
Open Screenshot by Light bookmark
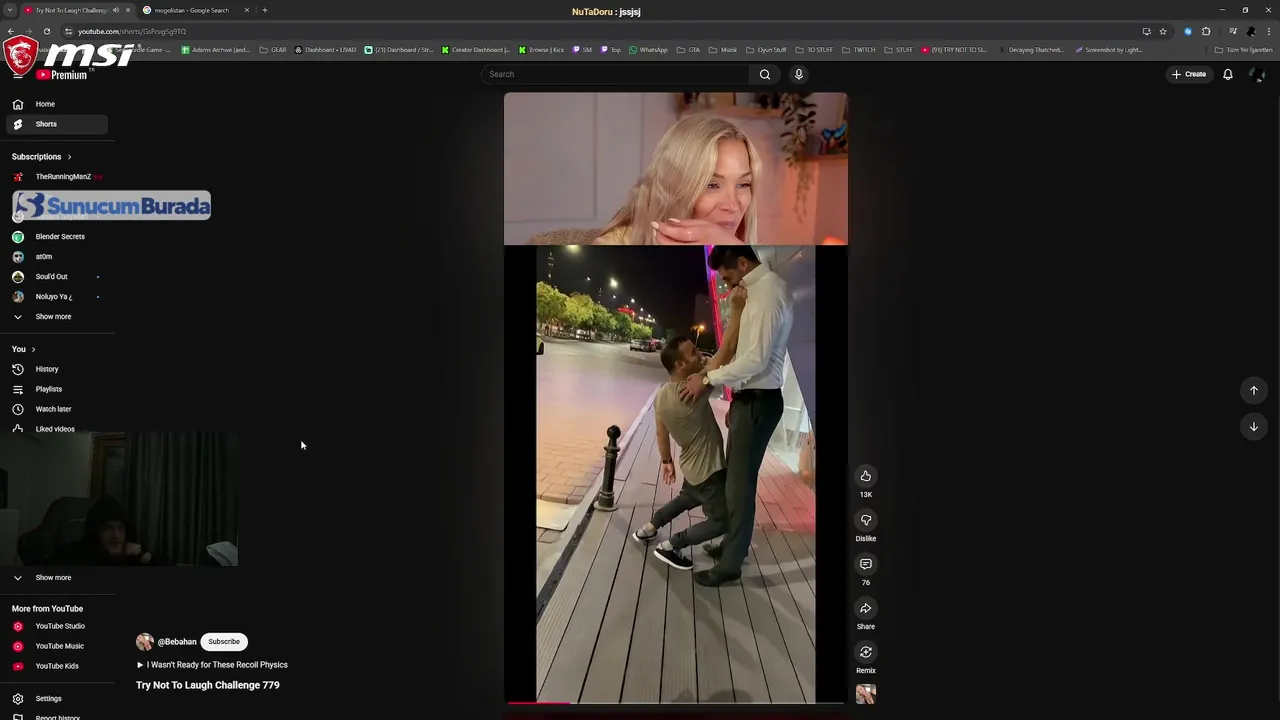click(1109, 50)
